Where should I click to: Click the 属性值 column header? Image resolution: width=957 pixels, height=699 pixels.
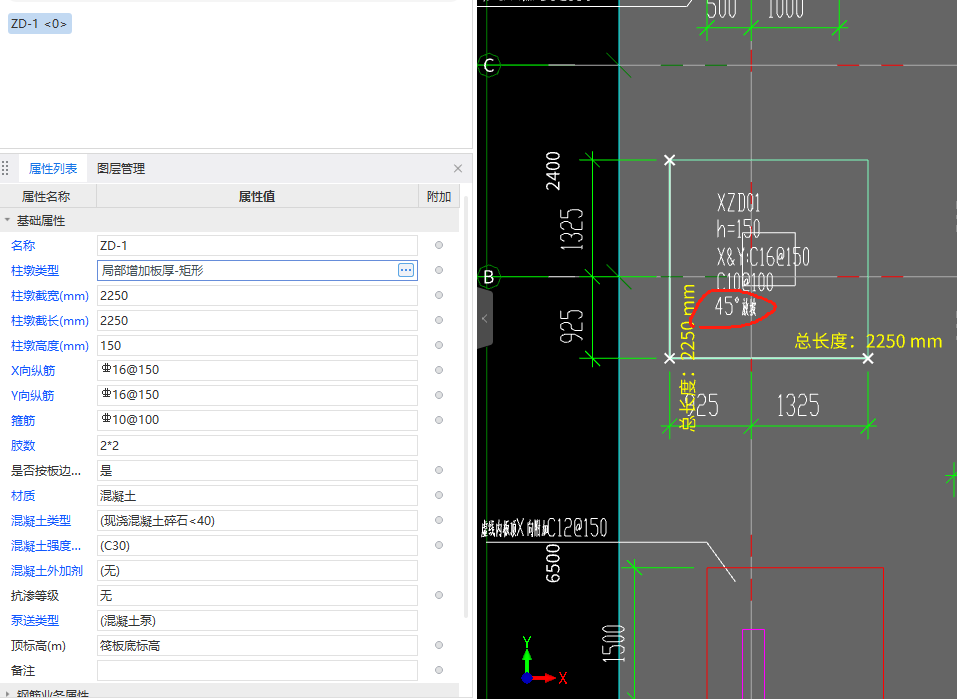[257, 197]
